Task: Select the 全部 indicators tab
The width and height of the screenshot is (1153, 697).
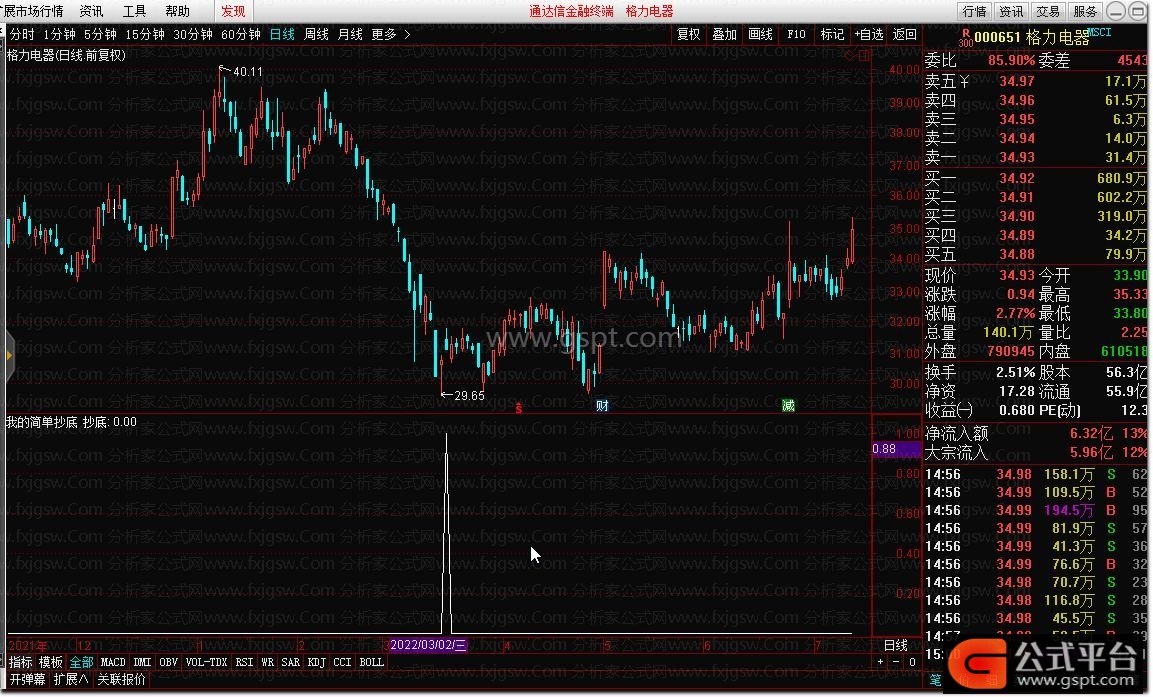Action: point(81,662)
